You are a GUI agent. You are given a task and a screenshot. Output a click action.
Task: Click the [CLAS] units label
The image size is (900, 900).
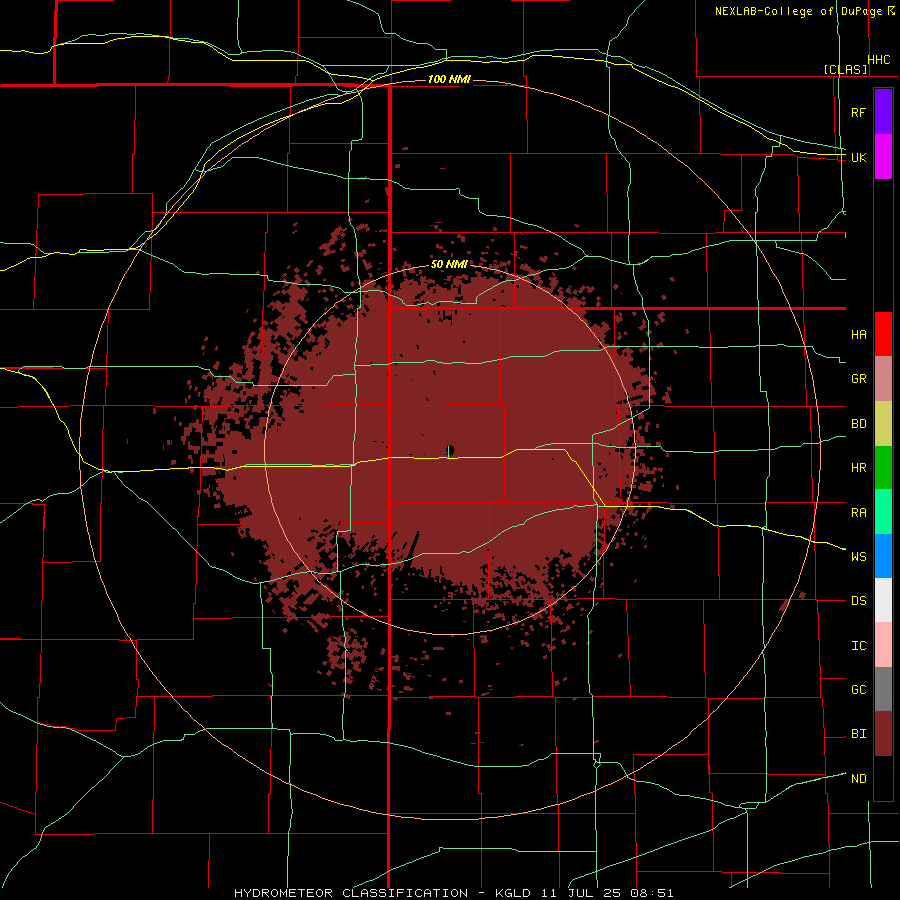pos(845,69)
